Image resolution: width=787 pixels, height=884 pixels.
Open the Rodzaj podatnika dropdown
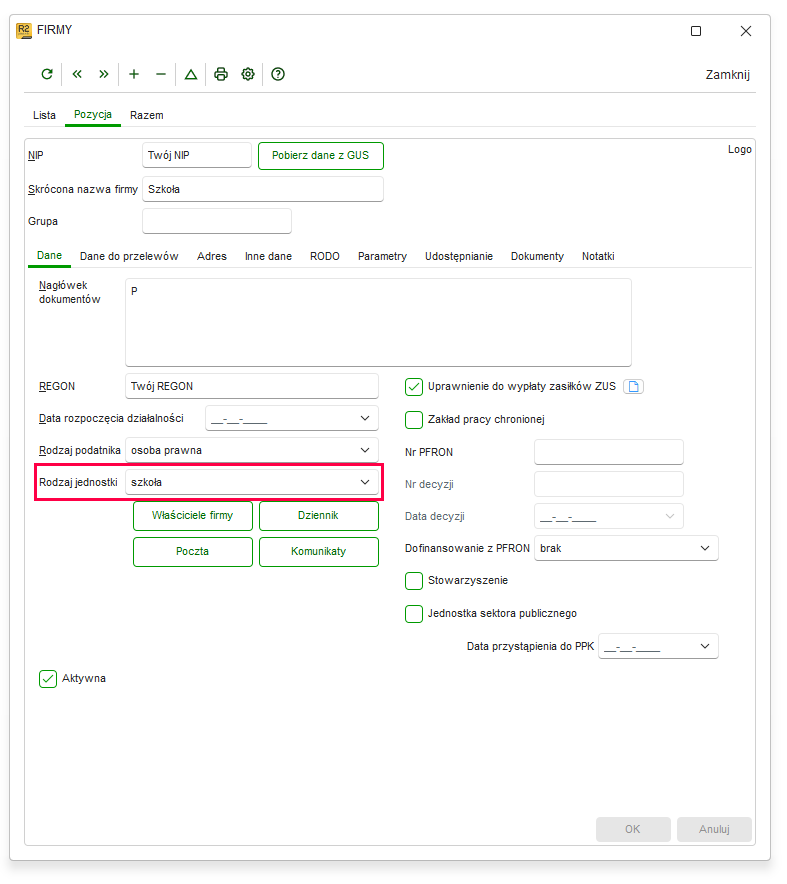252,450
